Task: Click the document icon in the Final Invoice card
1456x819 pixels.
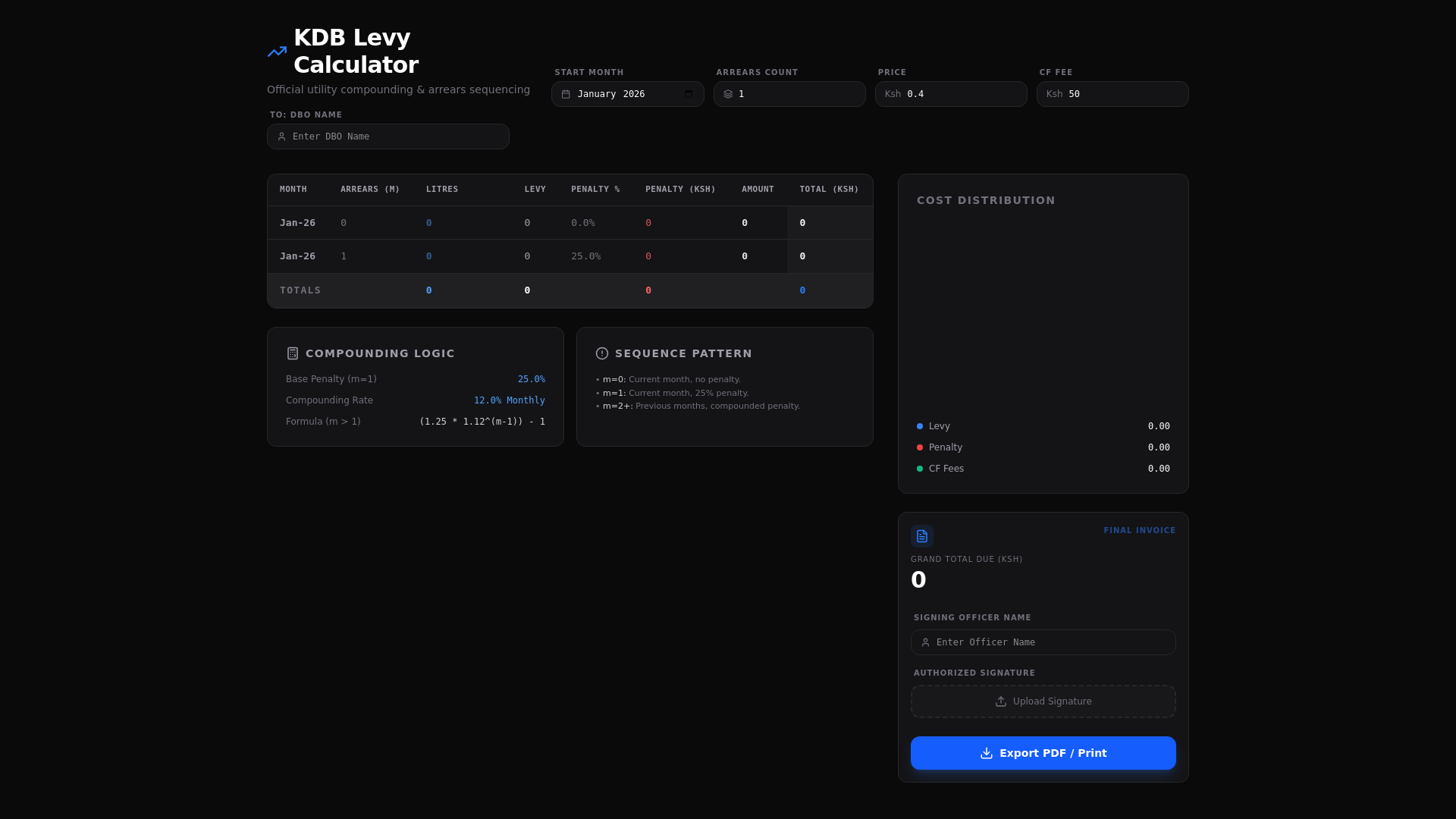Action: click(x=922, y=536)
